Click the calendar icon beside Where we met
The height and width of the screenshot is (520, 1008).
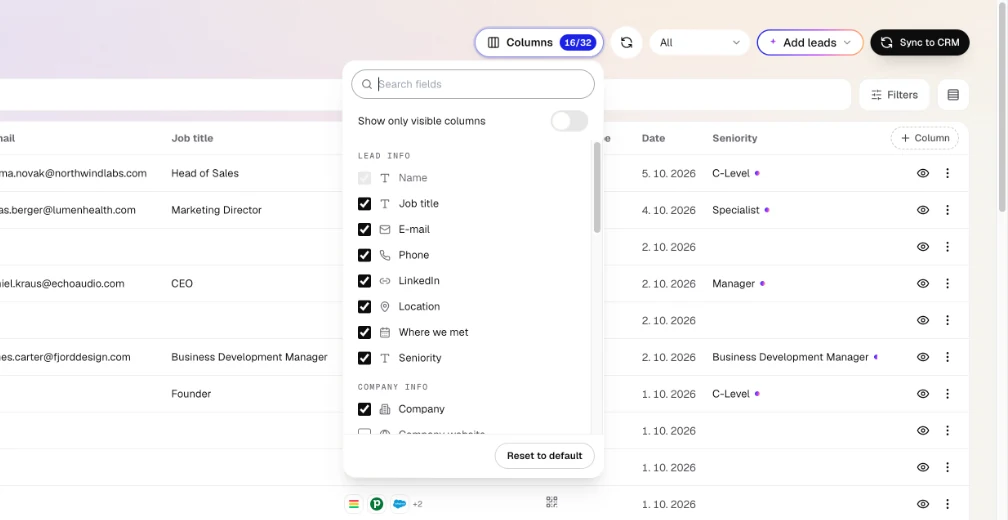(385, 332)
